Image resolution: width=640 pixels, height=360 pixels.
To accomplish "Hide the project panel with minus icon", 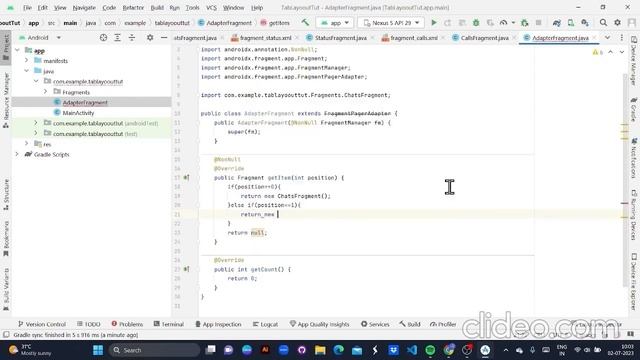I will [x=164, y=38].
